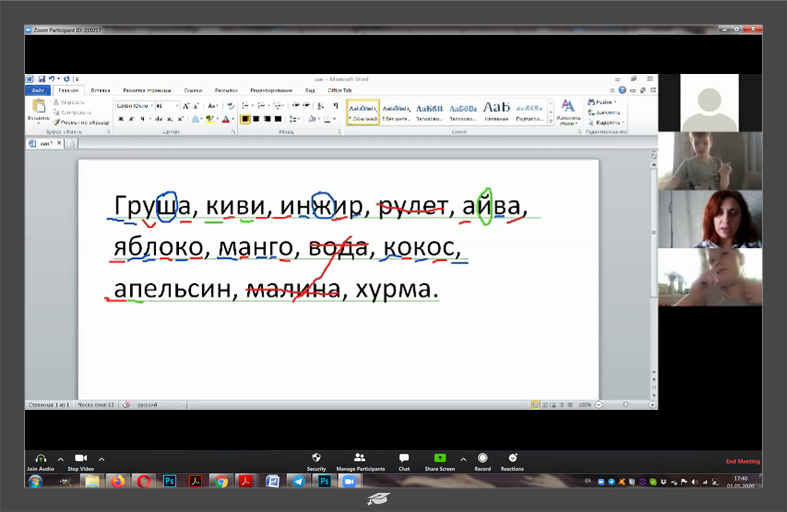Expand the numbering list dropdown arrow

[x=269, y=105]
